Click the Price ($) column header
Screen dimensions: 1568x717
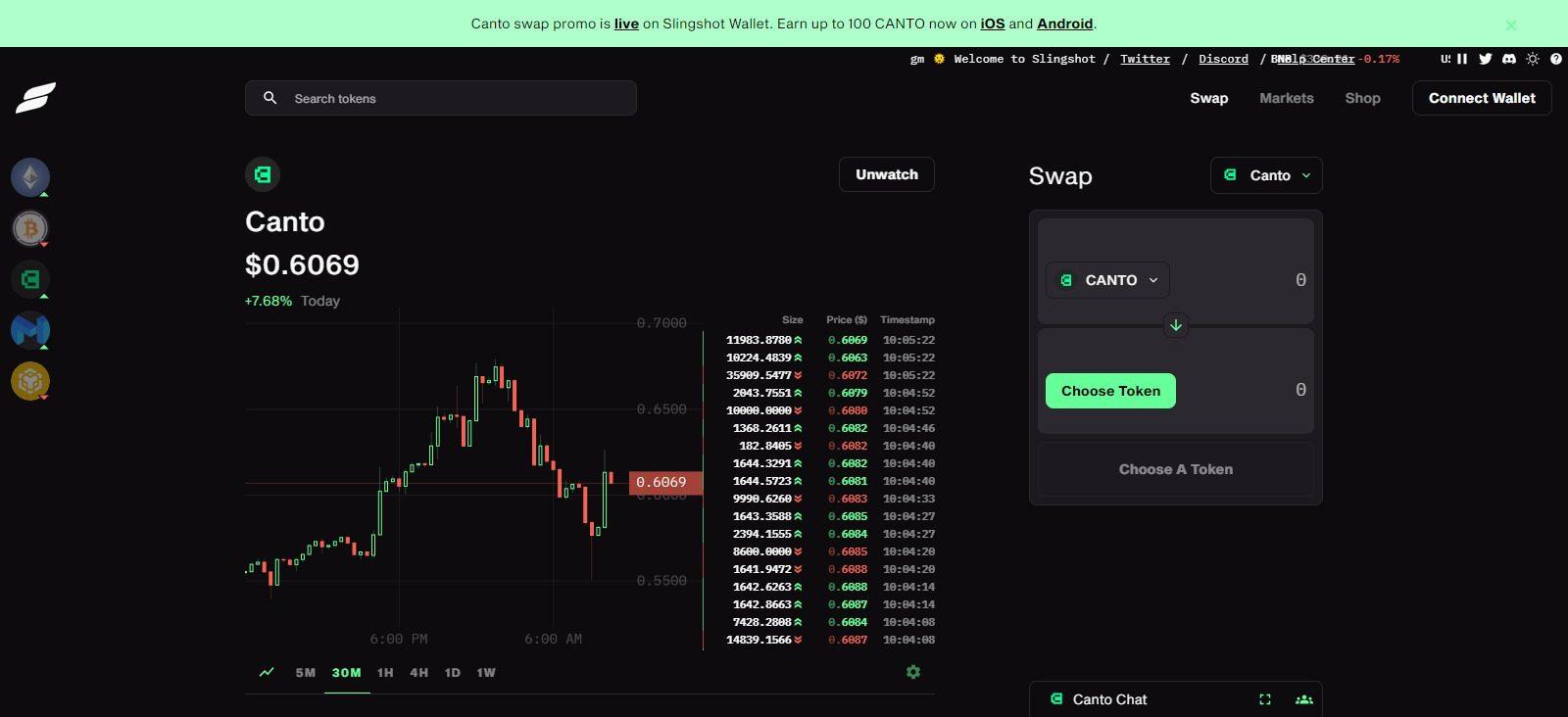[847, 319]
